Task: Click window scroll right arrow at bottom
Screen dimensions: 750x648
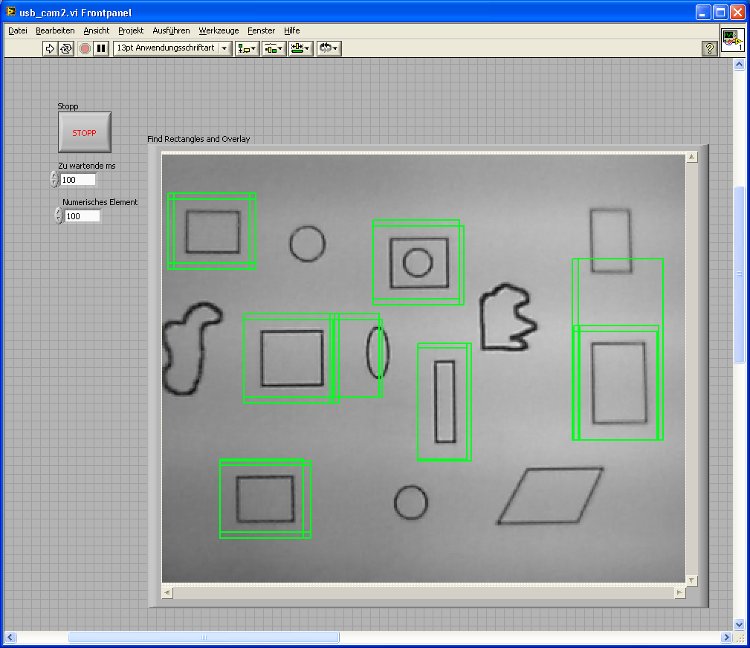Action: (727, 637)
